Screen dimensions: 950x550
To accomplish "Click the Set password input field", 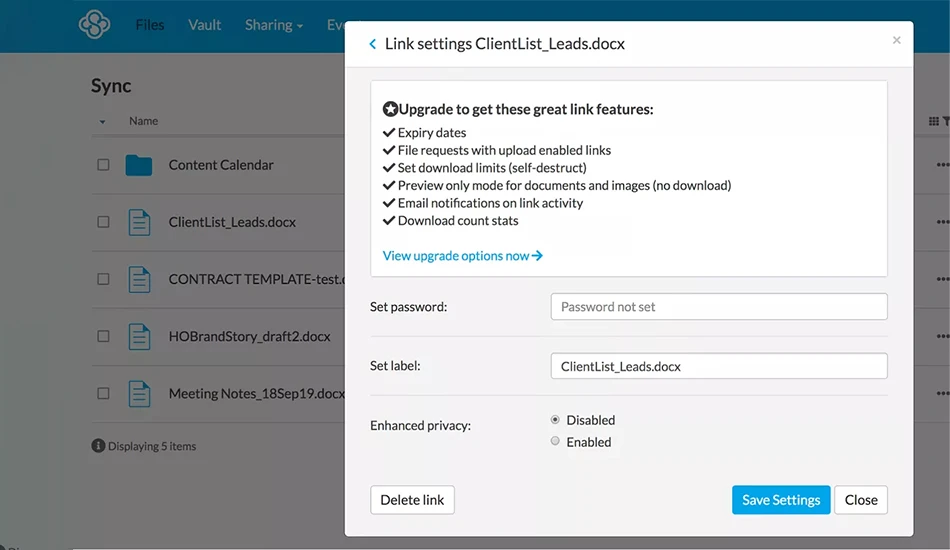I will 719,306.
